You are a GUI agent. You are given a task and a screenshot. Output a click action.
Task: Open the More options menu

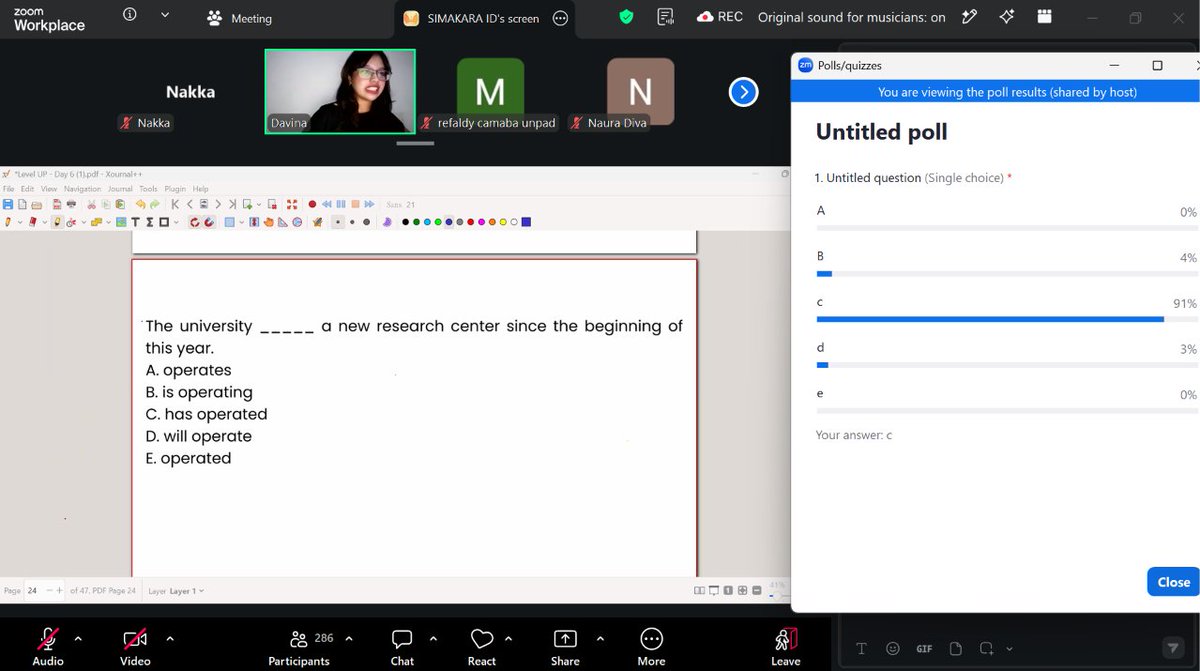pyautogui.click(x=651, y=645)
